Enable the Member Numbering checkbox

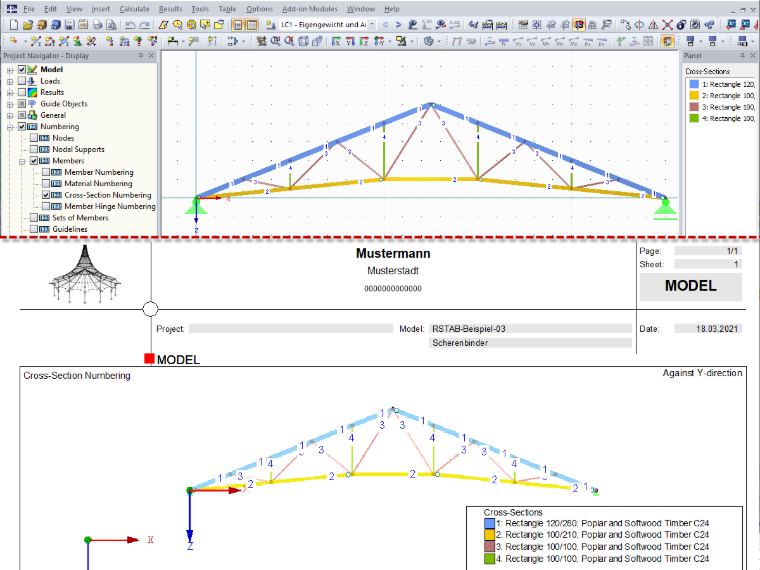pyautogui.click(x=46, y=172)
